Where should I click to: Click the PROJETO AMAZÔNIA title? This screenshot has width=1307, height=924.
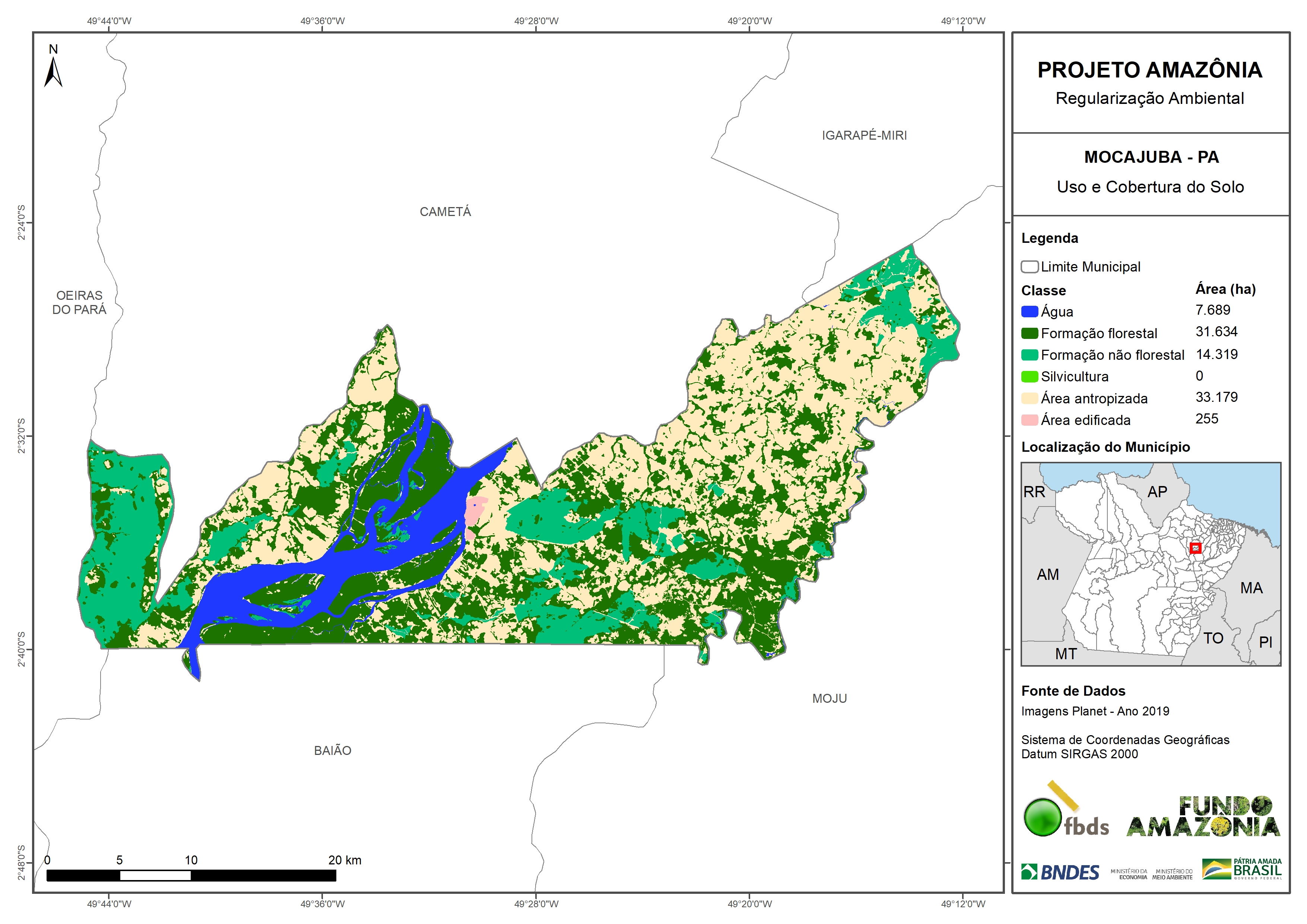[x=1150, y=70]
